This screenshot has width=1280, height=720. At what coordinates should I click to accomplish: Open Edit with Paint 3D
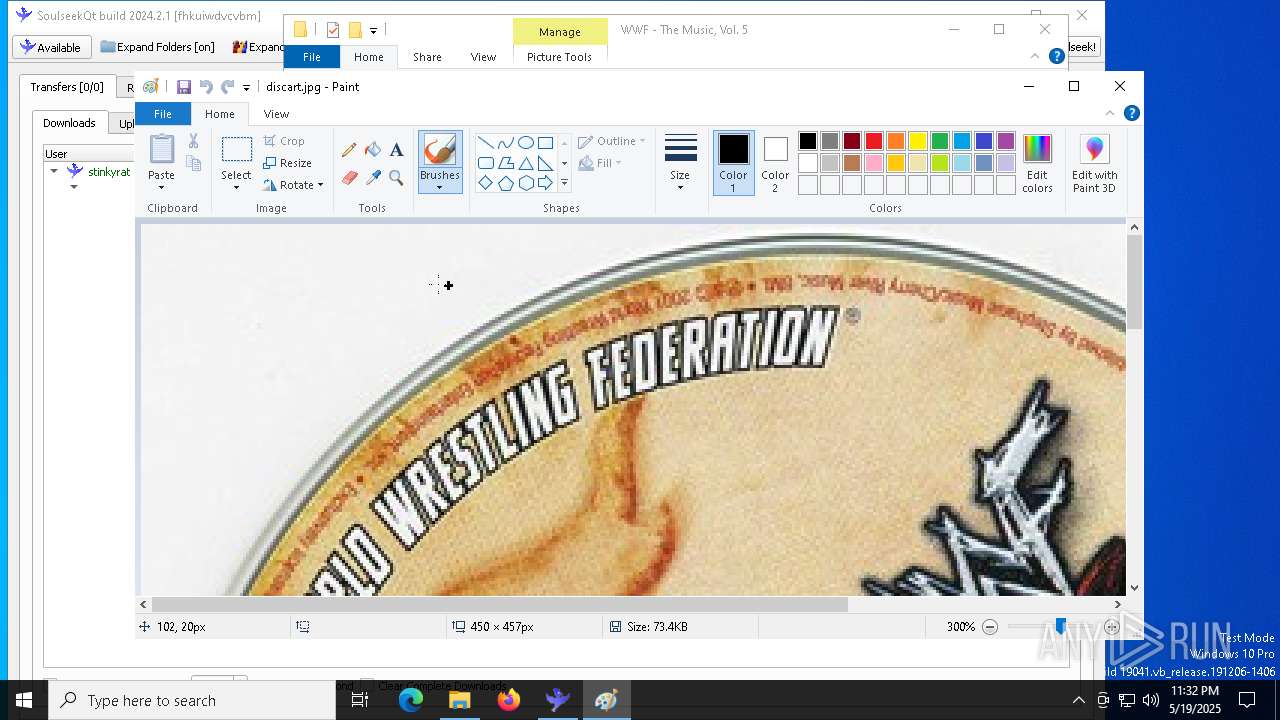click(x=1094, y=164)
